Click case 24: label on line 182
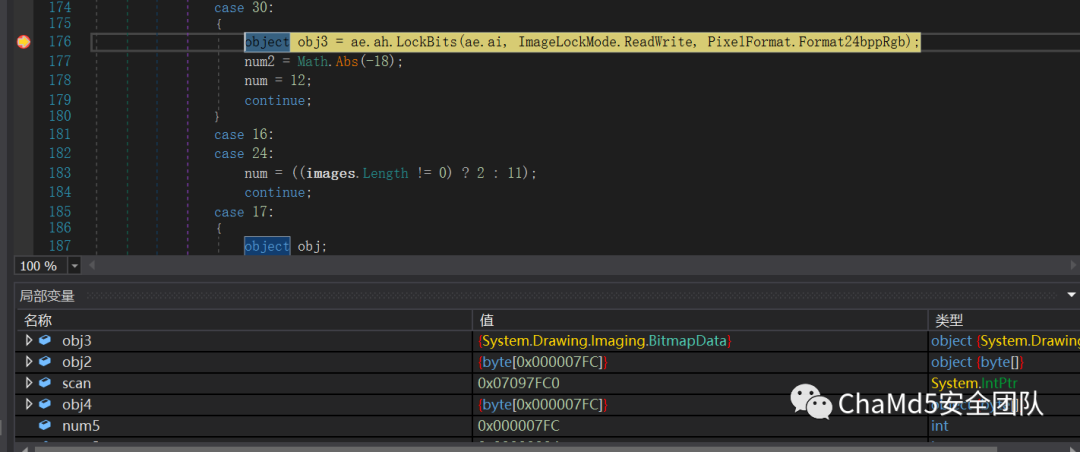The image size is (1080, 452). (x=245, y=154)
